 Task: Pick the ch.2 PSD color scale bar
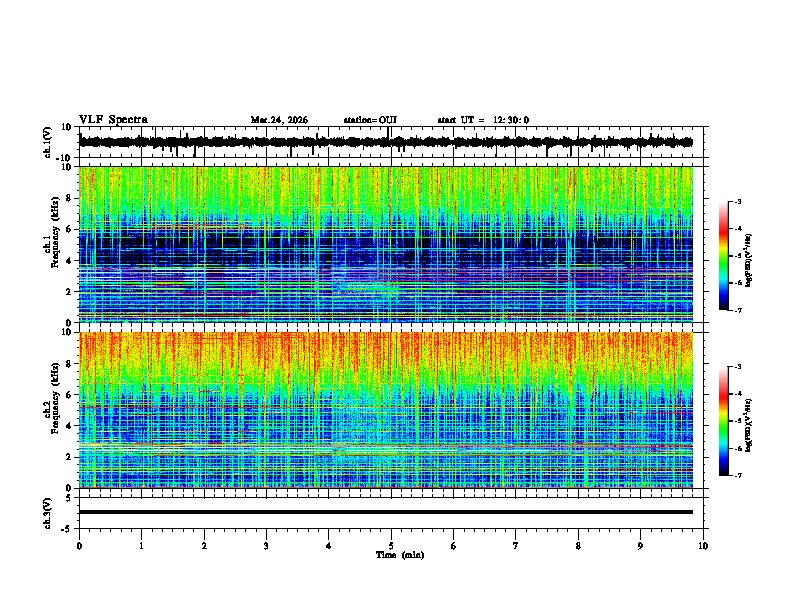tap(724, 421)
